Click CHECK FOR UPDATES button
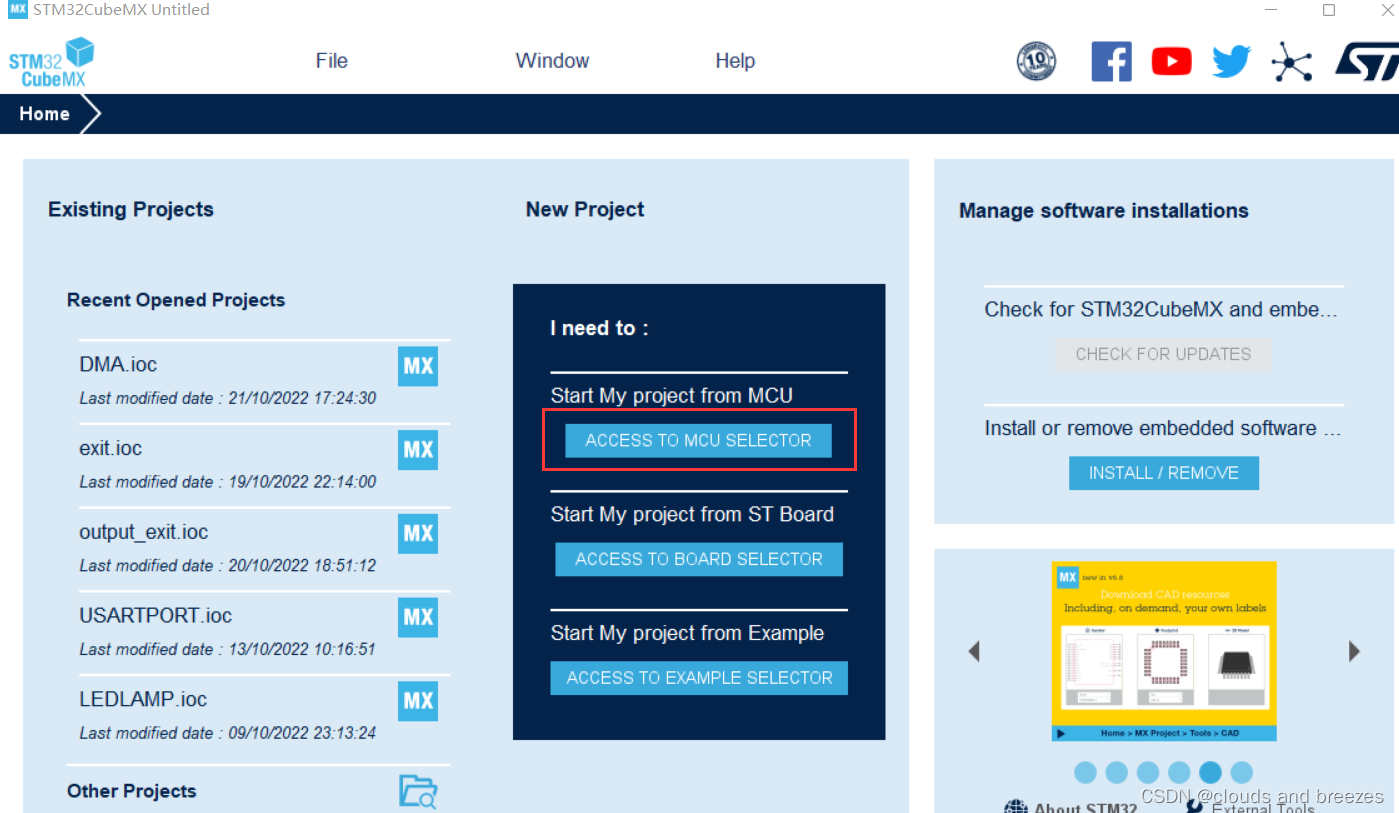Screen dimensions: 1399x813 1164,354
